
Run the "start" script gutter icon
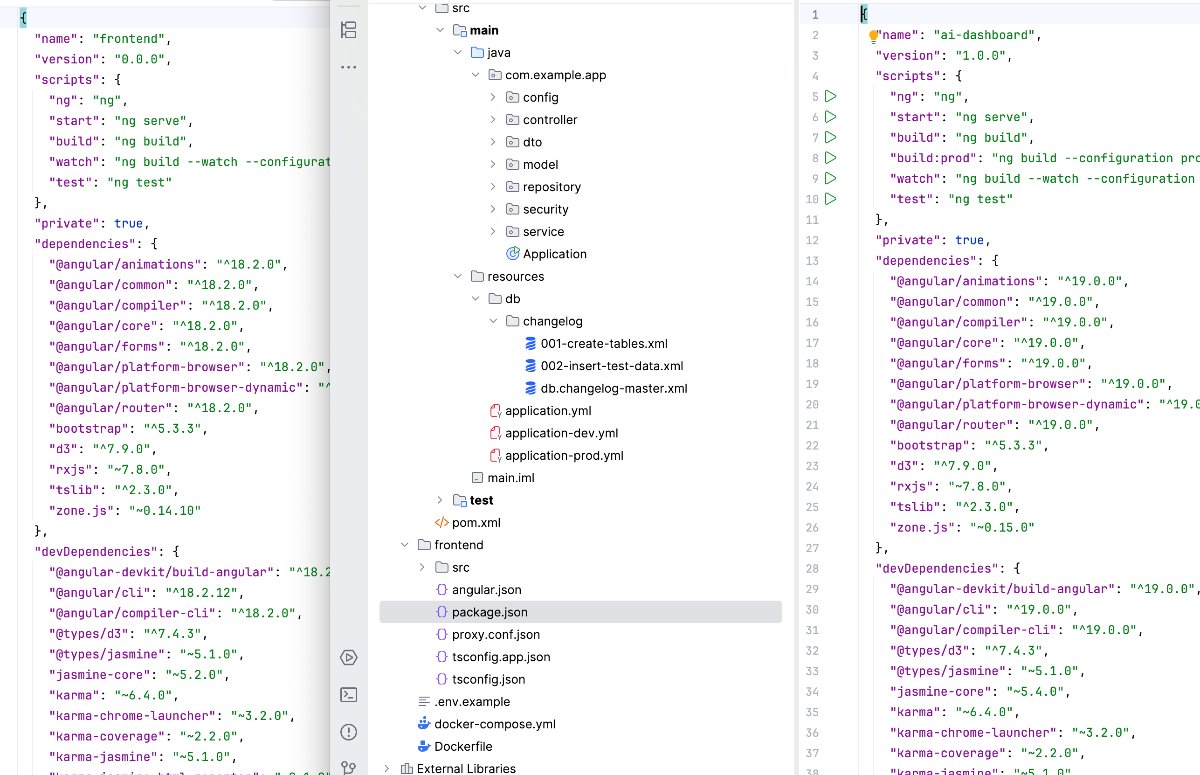830,117
